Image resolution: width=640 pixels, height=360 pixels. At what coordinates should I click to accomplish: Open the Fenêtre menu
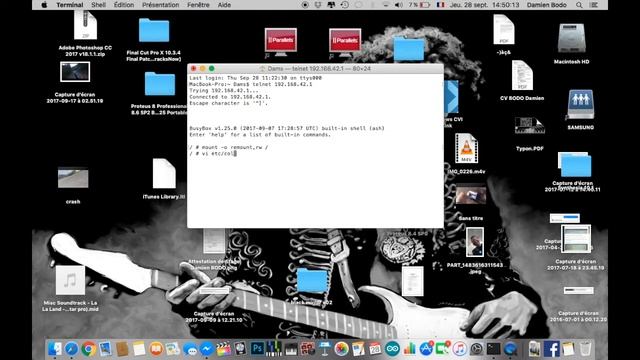coord(198,5)
